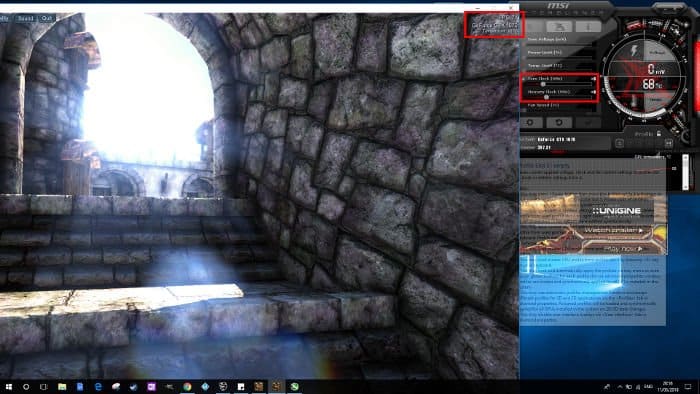The height and width of the screenshot is (394, 700).
Task: Open OneNote purple taskbar icon
Action: click(151, 386)
